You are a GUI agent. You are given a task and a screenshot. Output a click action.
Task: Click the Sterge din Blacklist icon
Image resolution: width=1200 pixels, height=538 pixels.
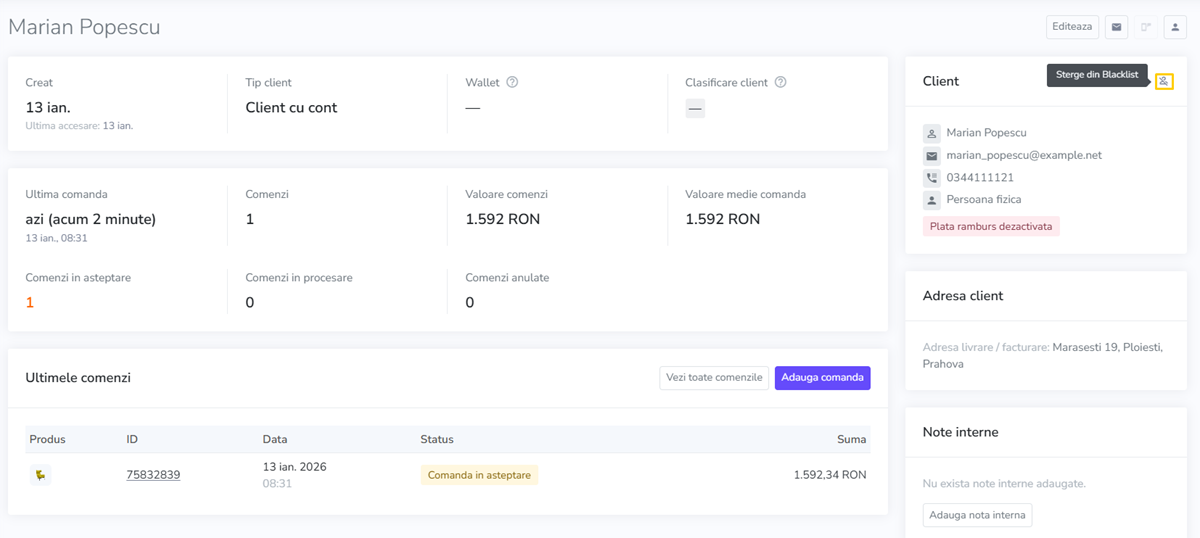pos(1163,81)
